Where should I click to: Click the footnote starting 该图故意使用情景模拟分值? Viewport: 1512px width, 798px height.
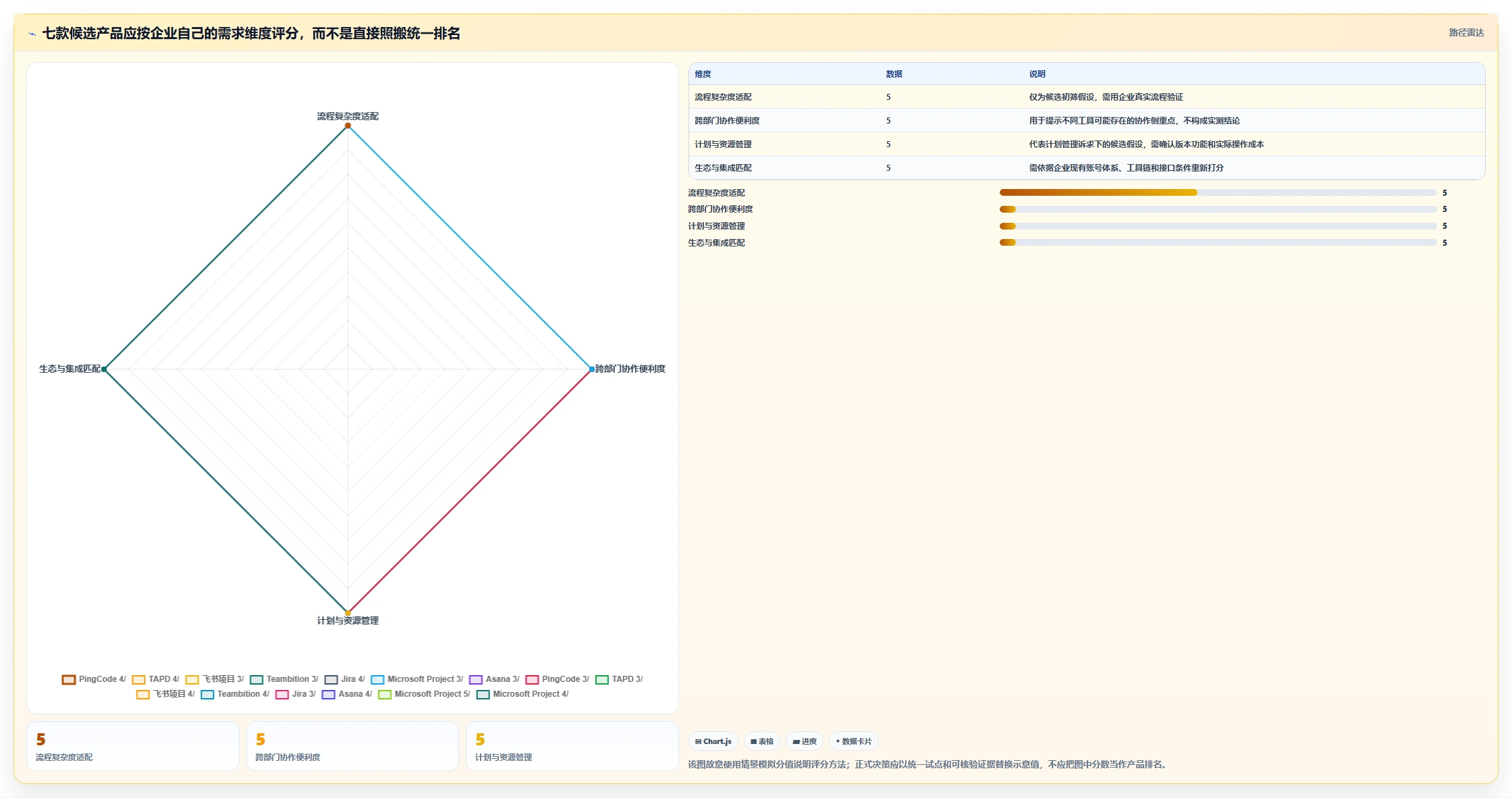(929, 764)
